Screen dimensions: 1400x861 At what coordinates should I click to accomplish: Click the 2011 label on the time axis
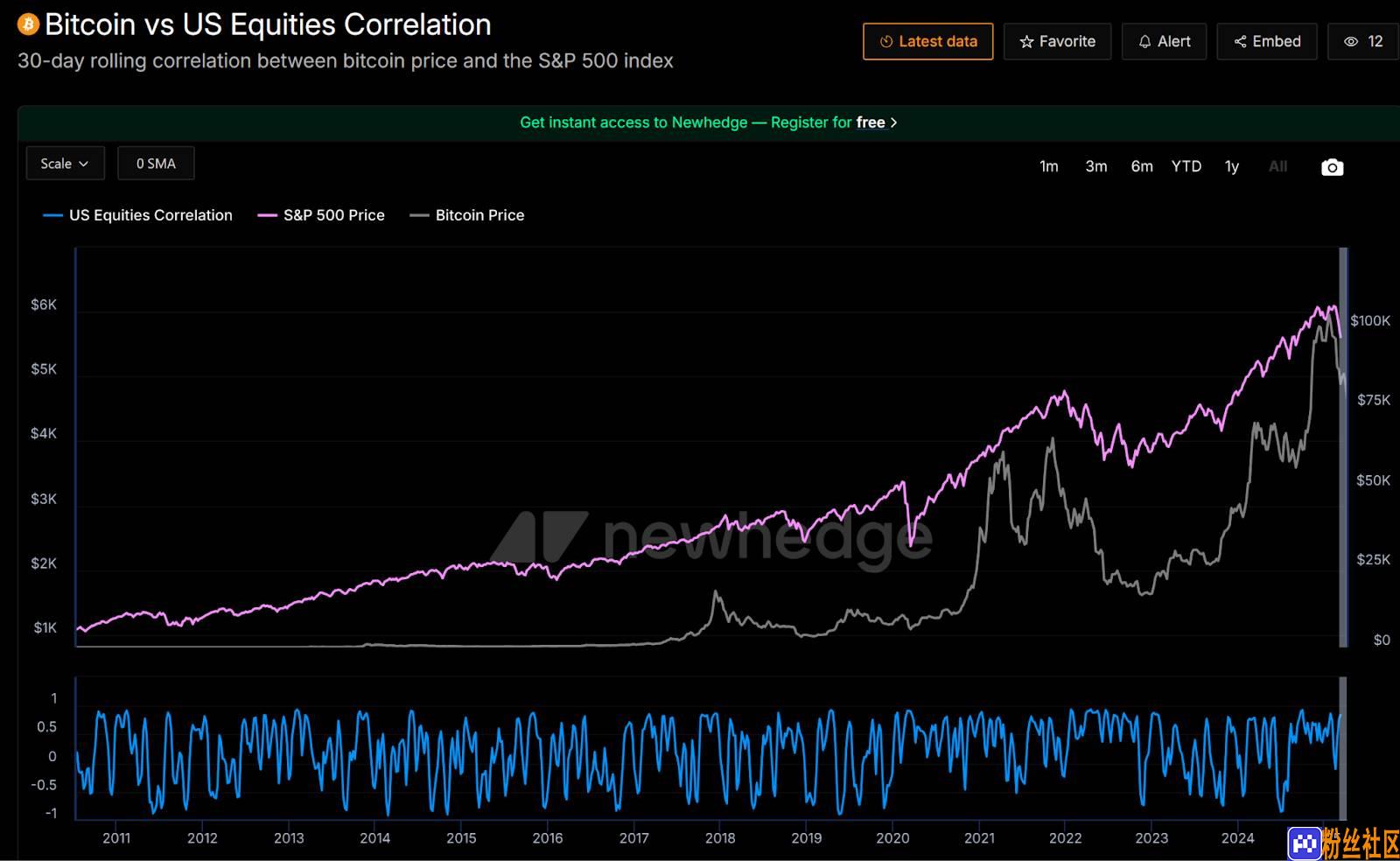point(116,838)
